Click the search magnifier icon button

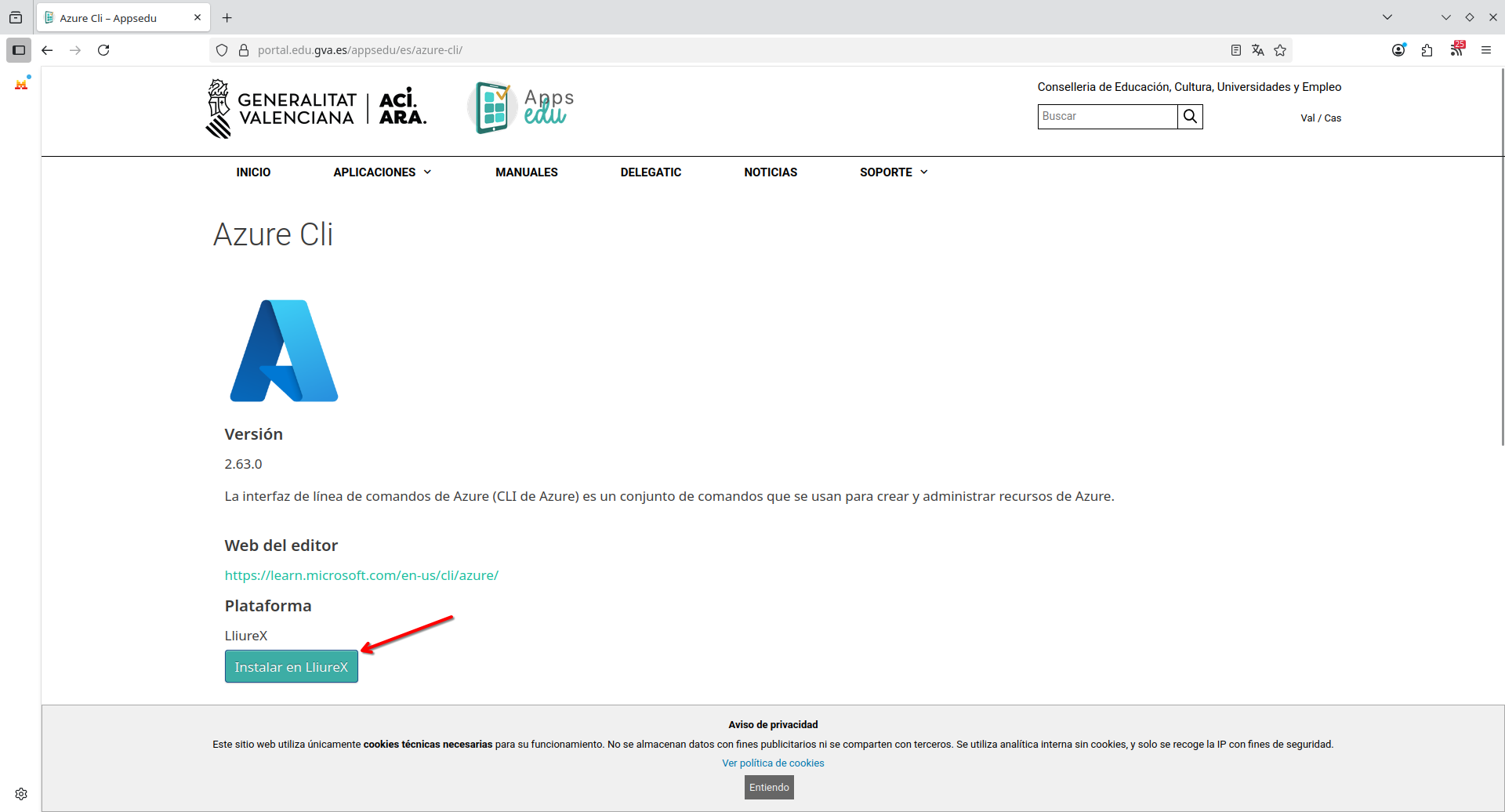click(1190, 117)
